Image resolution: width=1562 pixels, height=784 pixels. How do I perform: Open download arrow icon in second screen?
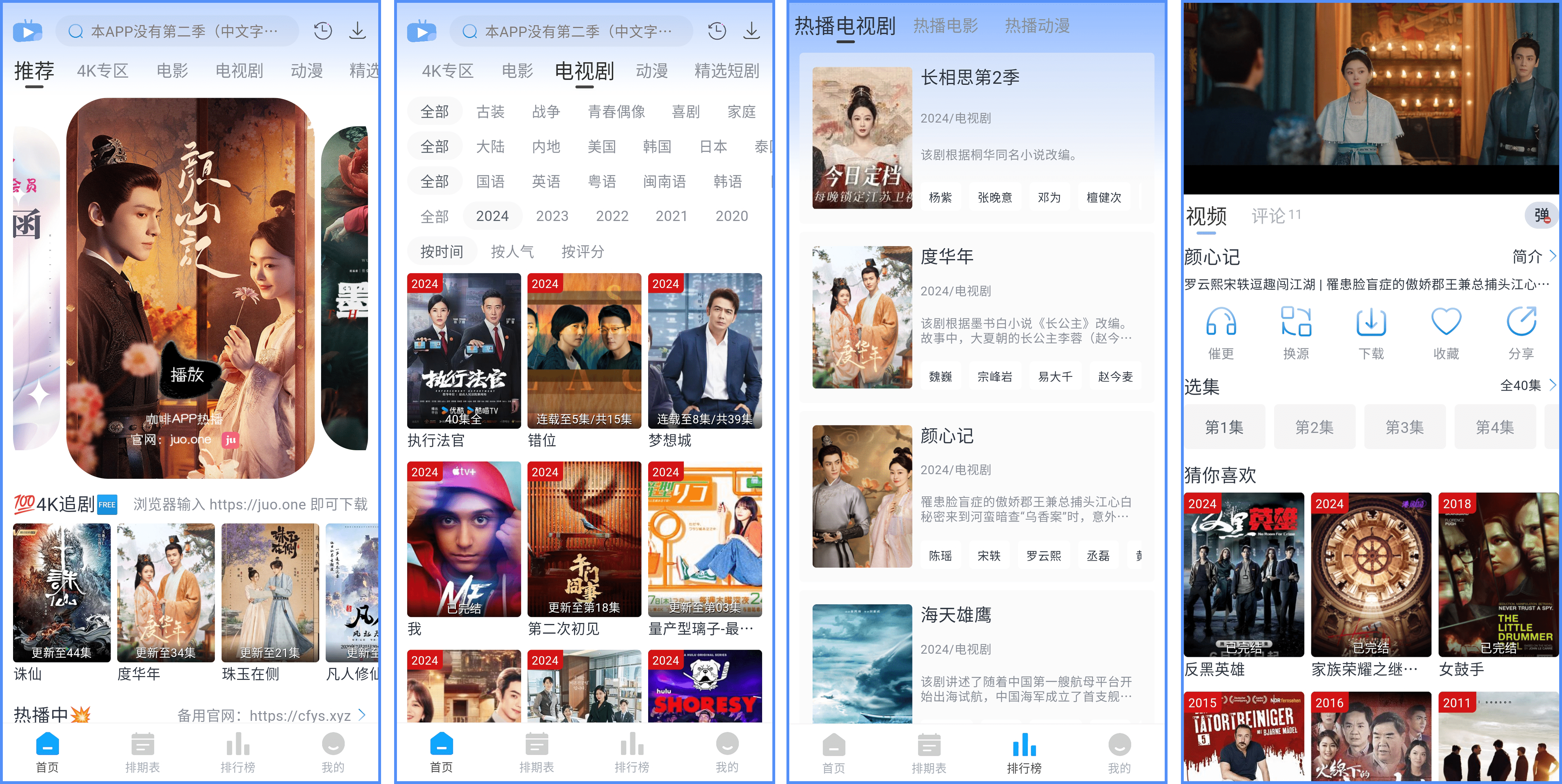[x=751, y=31]
